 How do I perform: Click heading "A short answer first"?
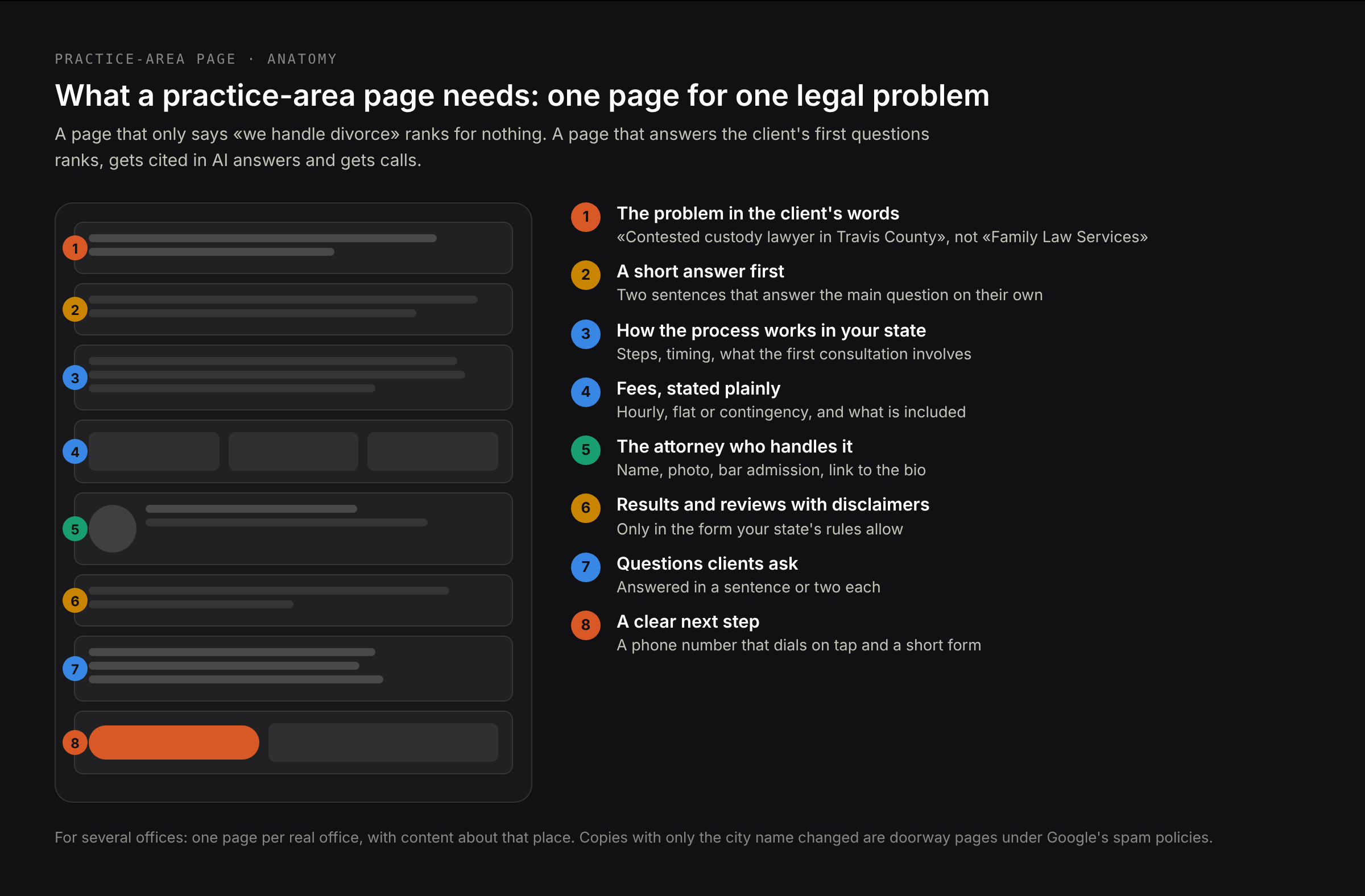click(x=700, y=272)
